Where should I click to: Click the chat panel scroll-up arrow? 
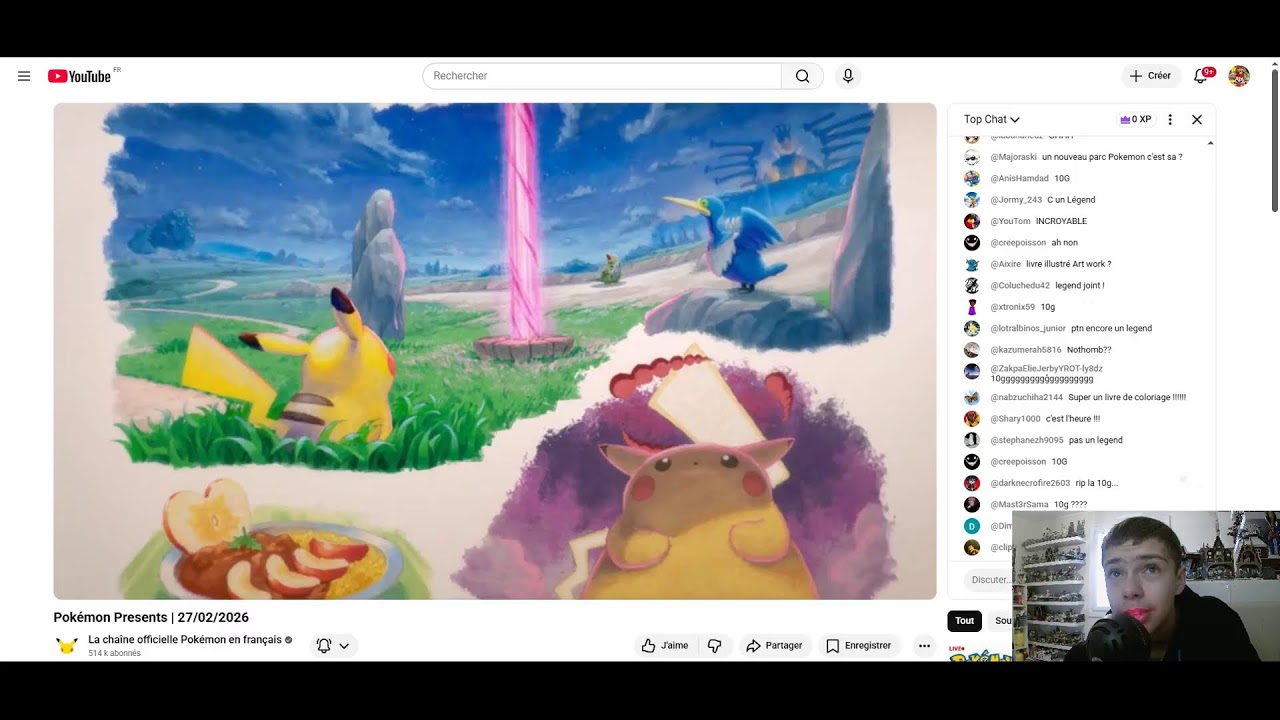[1211, 144]
